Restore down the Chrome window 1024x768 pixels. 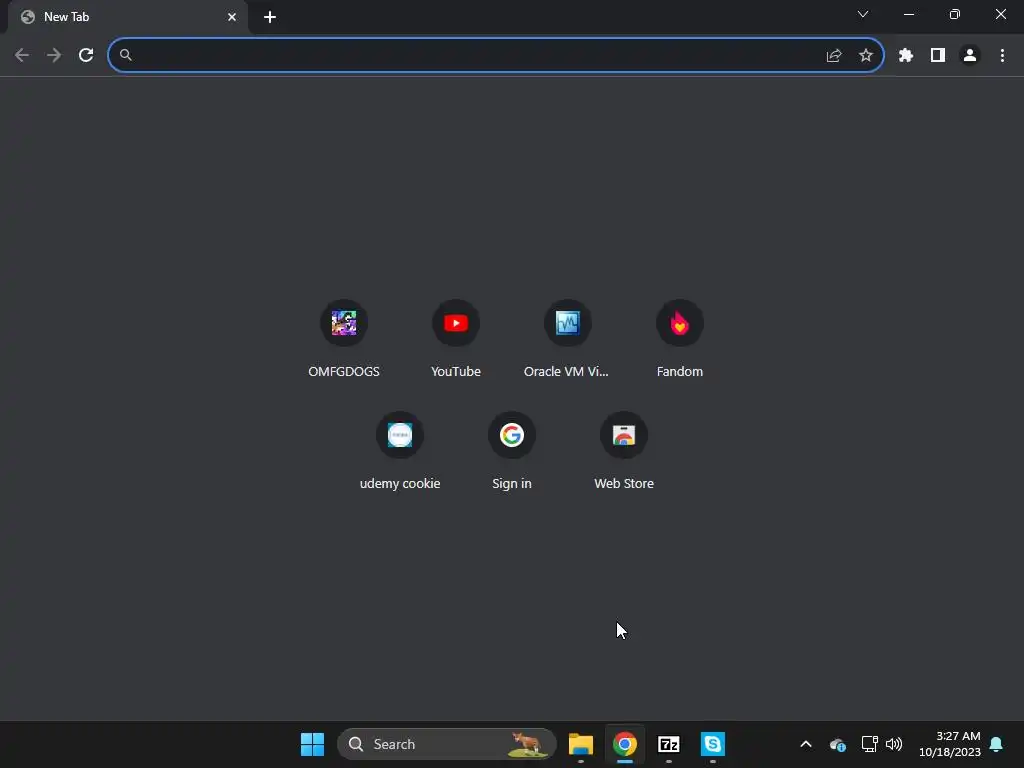click(x=955, y=14)
